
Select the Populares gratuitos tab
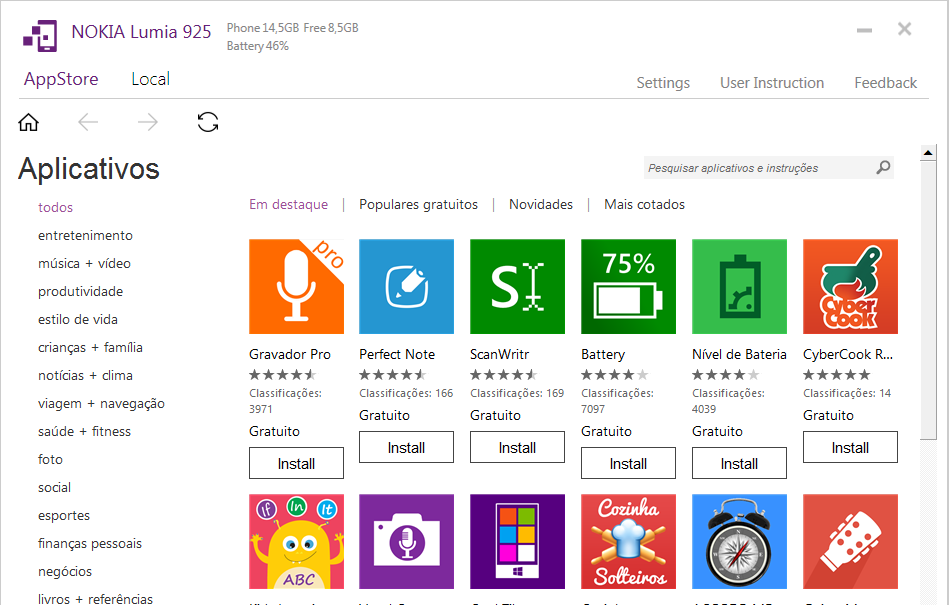click(x=418, y=204)
